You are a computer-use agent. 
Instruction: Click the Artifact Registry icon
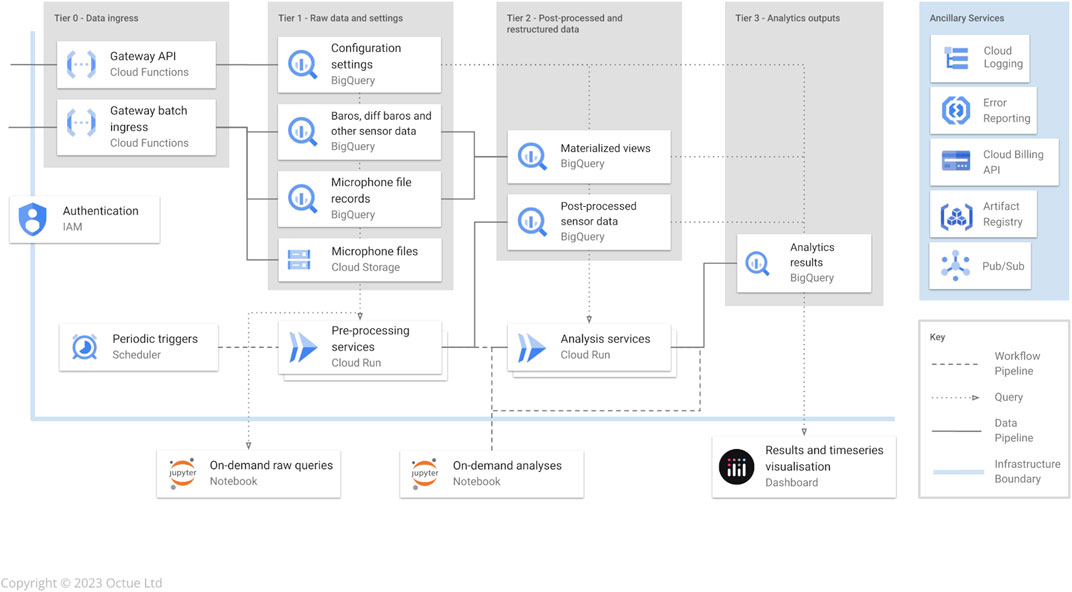[x=956, y=216]
